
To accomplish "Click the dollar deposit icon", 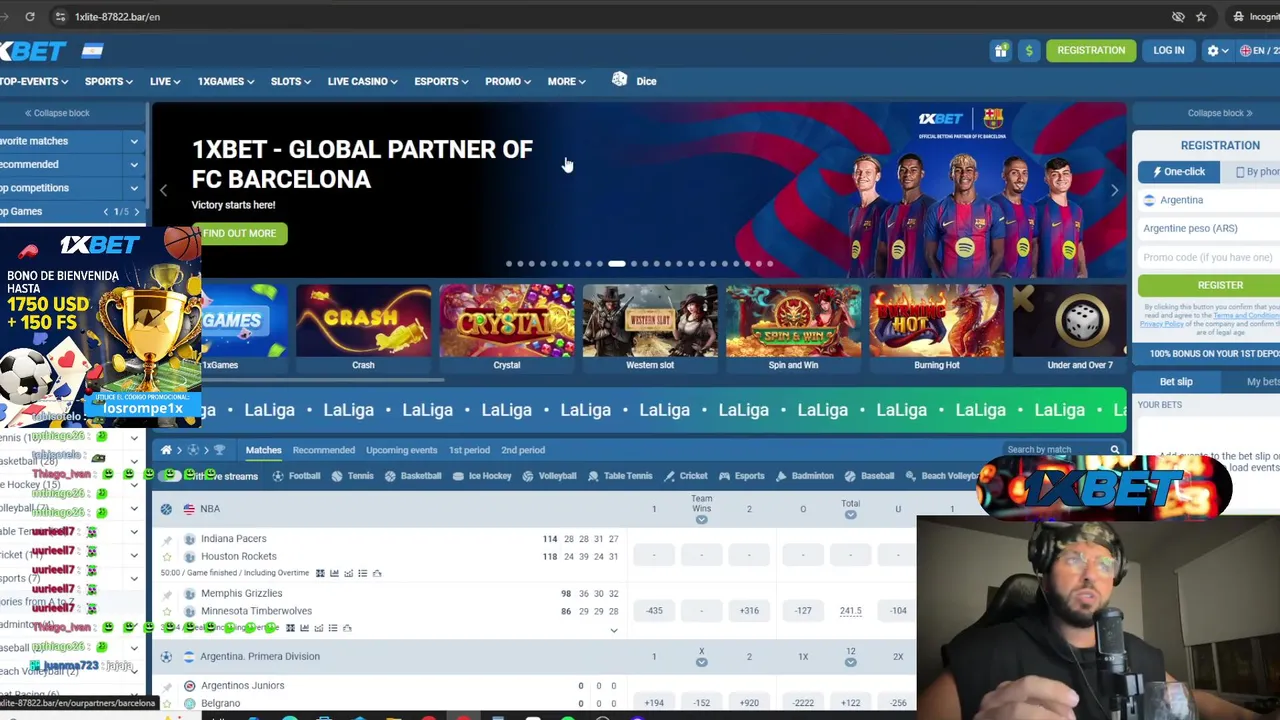I will point(1028,50).
